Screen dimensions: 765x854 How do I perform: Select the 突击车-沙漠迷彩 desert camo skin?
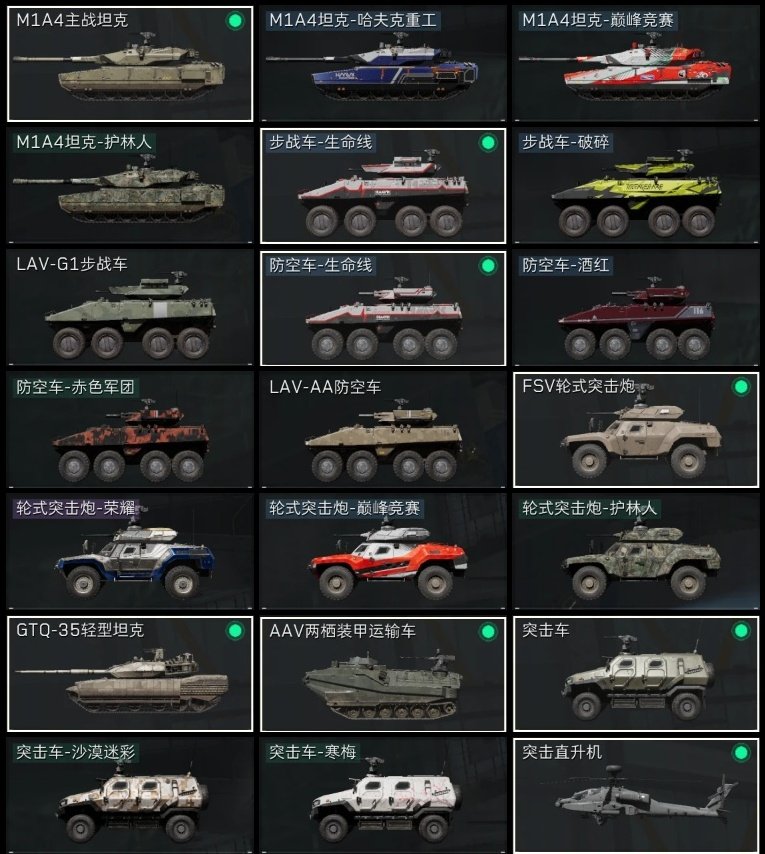tap(130, 796)
